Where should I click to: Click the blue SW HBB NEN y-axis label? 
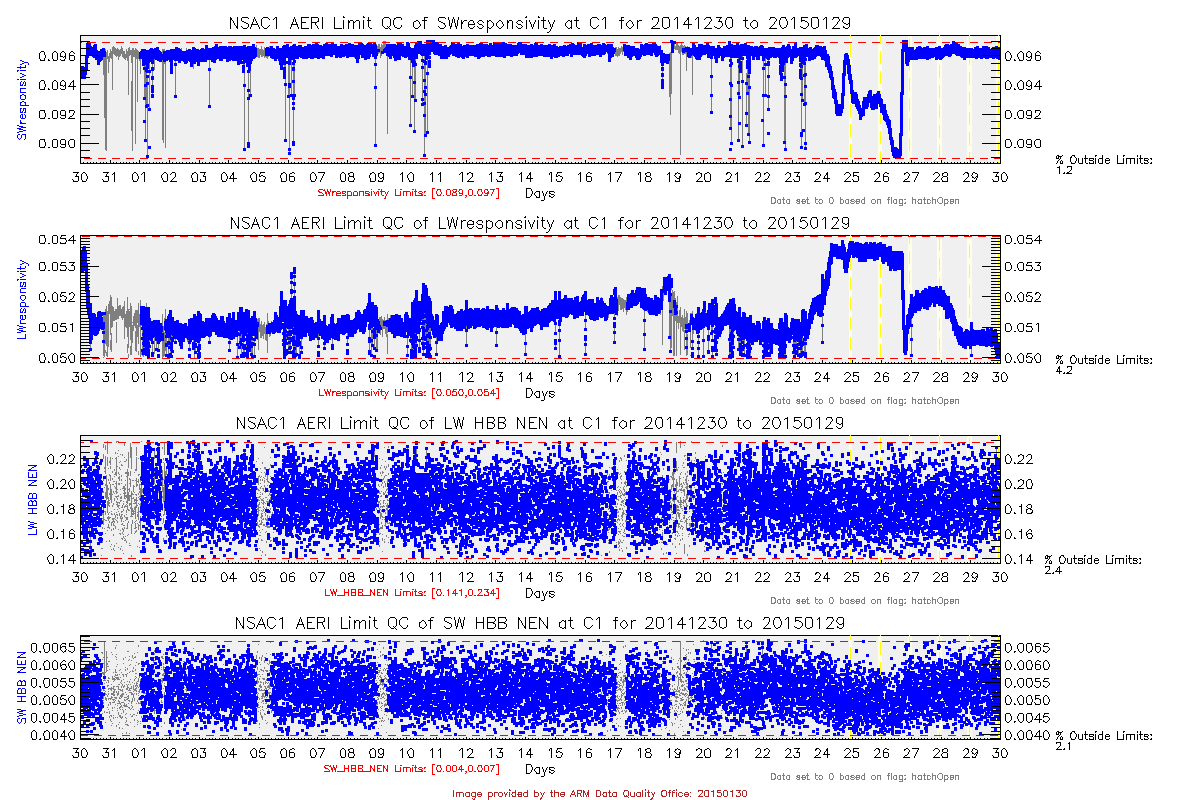[x=20, y=688]
